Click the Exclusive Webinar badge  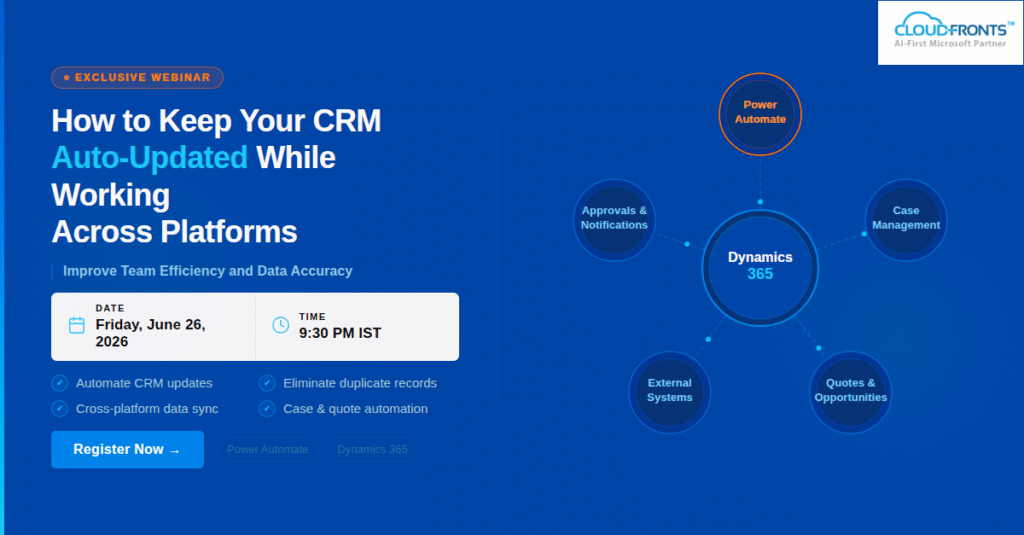pos(137,78)
